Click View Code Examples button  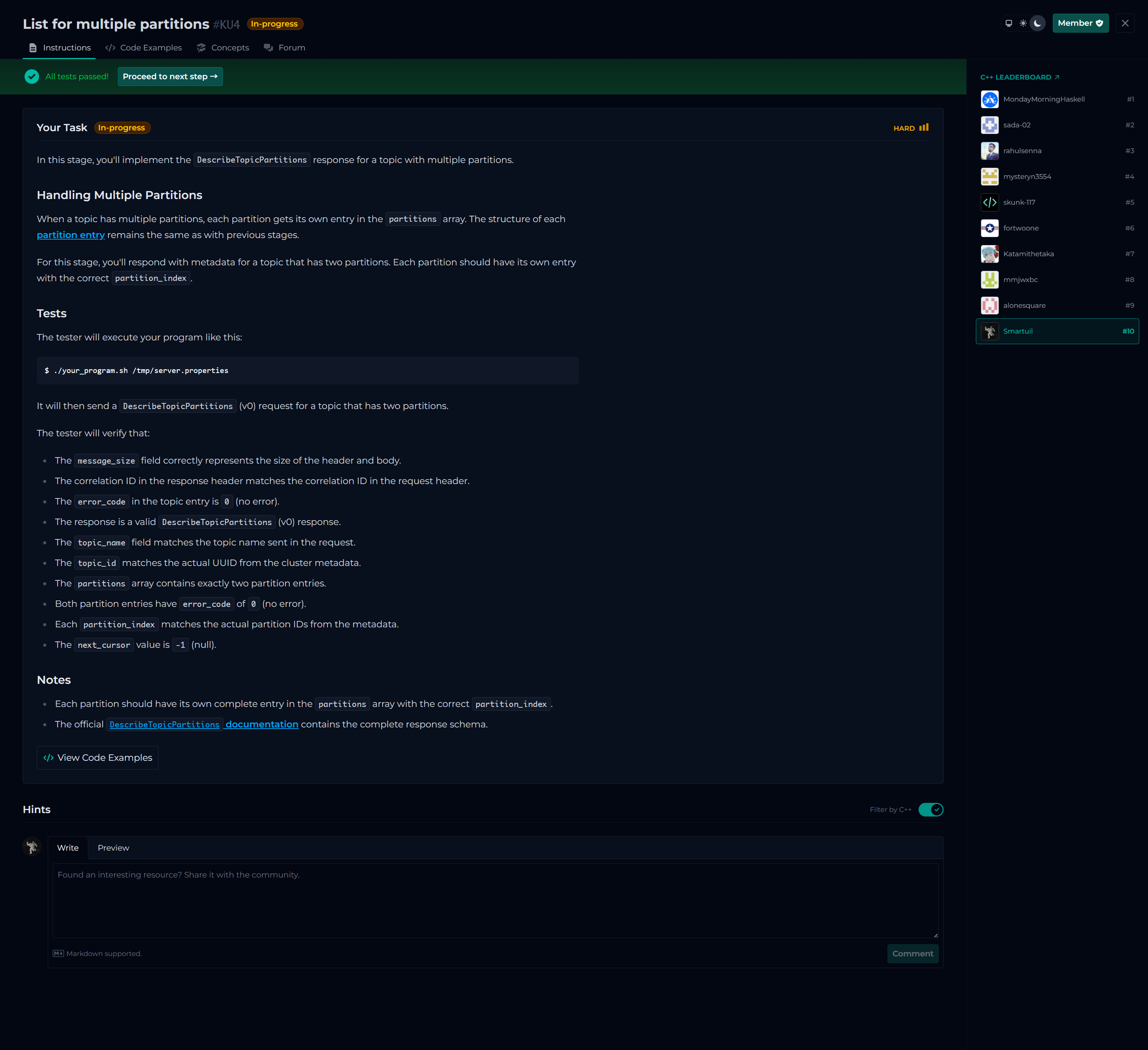tap(97, 757)
